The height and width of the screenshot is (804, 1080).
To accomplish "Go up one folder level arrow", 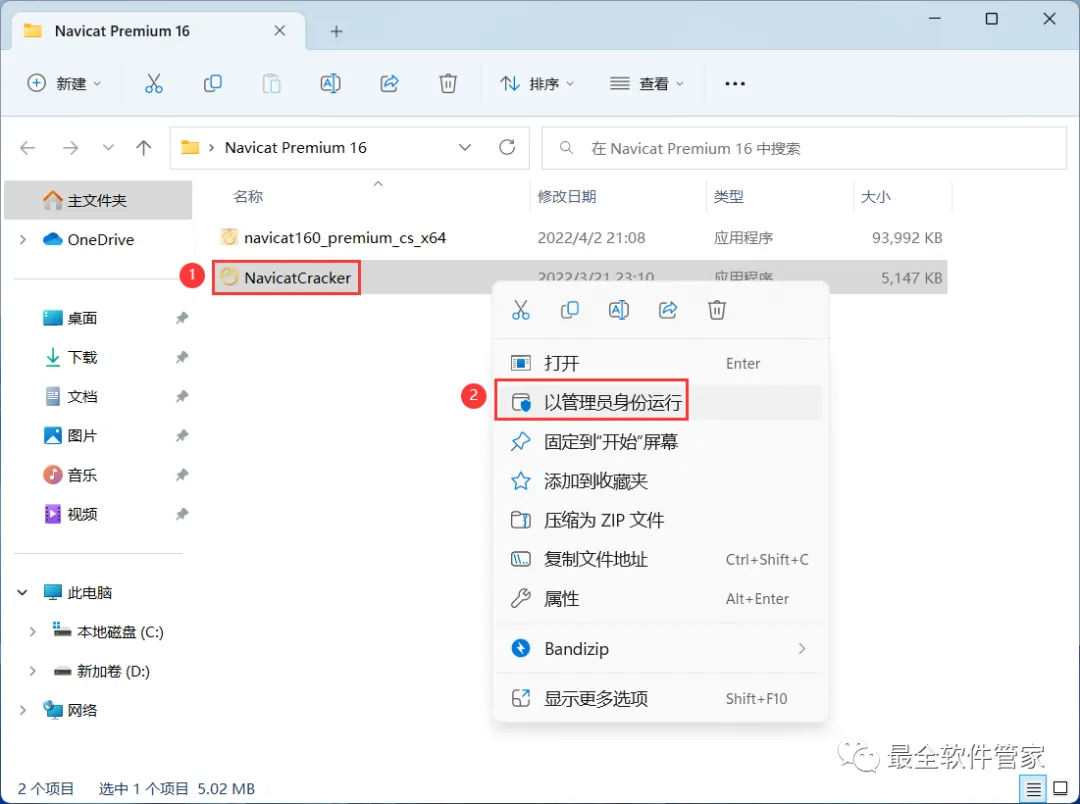I will [143, 147].
